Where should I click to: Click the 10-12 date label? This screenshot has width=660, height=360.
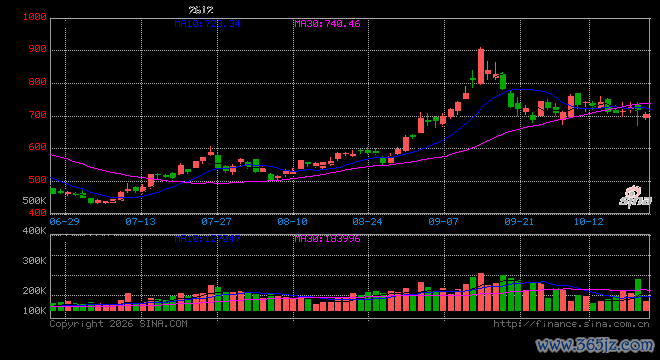click(588, 221)
